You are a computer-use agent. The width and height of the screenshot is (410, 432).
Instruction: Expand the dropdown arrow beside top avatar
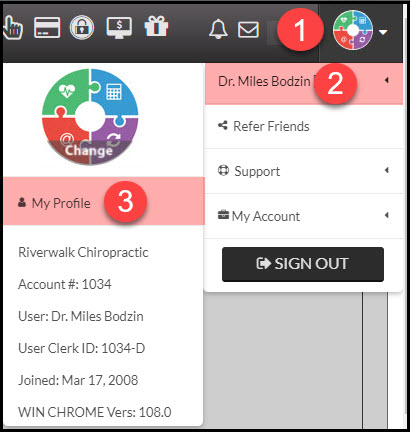383,32
